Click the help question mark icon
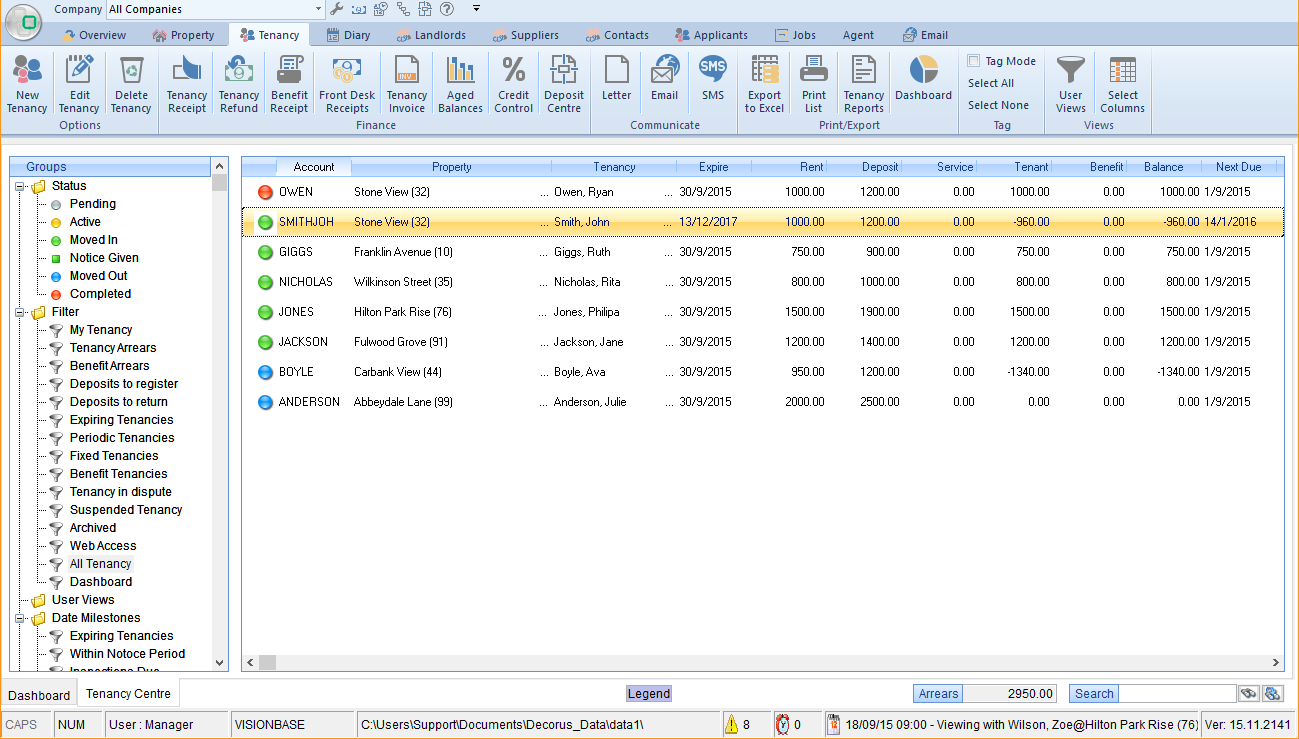 [447, 9]
